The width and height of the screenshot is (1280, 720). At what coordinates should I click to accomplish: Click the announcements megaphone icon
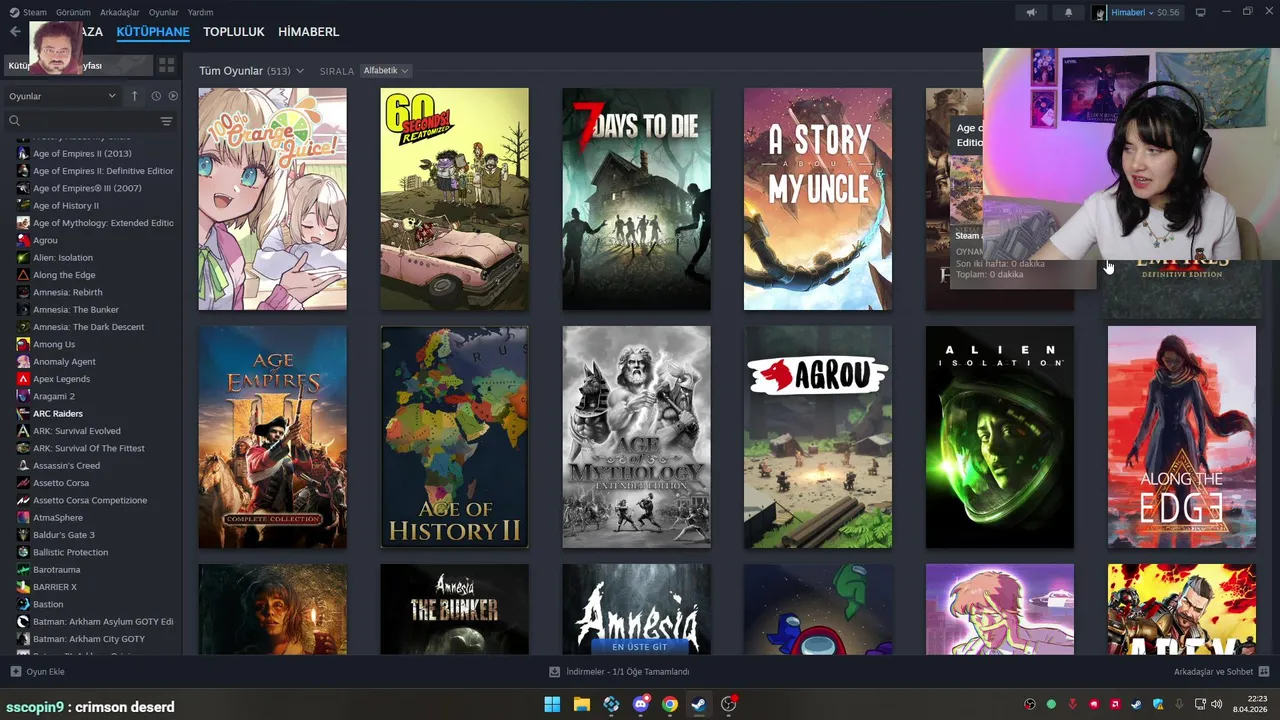click(1031, 12)
